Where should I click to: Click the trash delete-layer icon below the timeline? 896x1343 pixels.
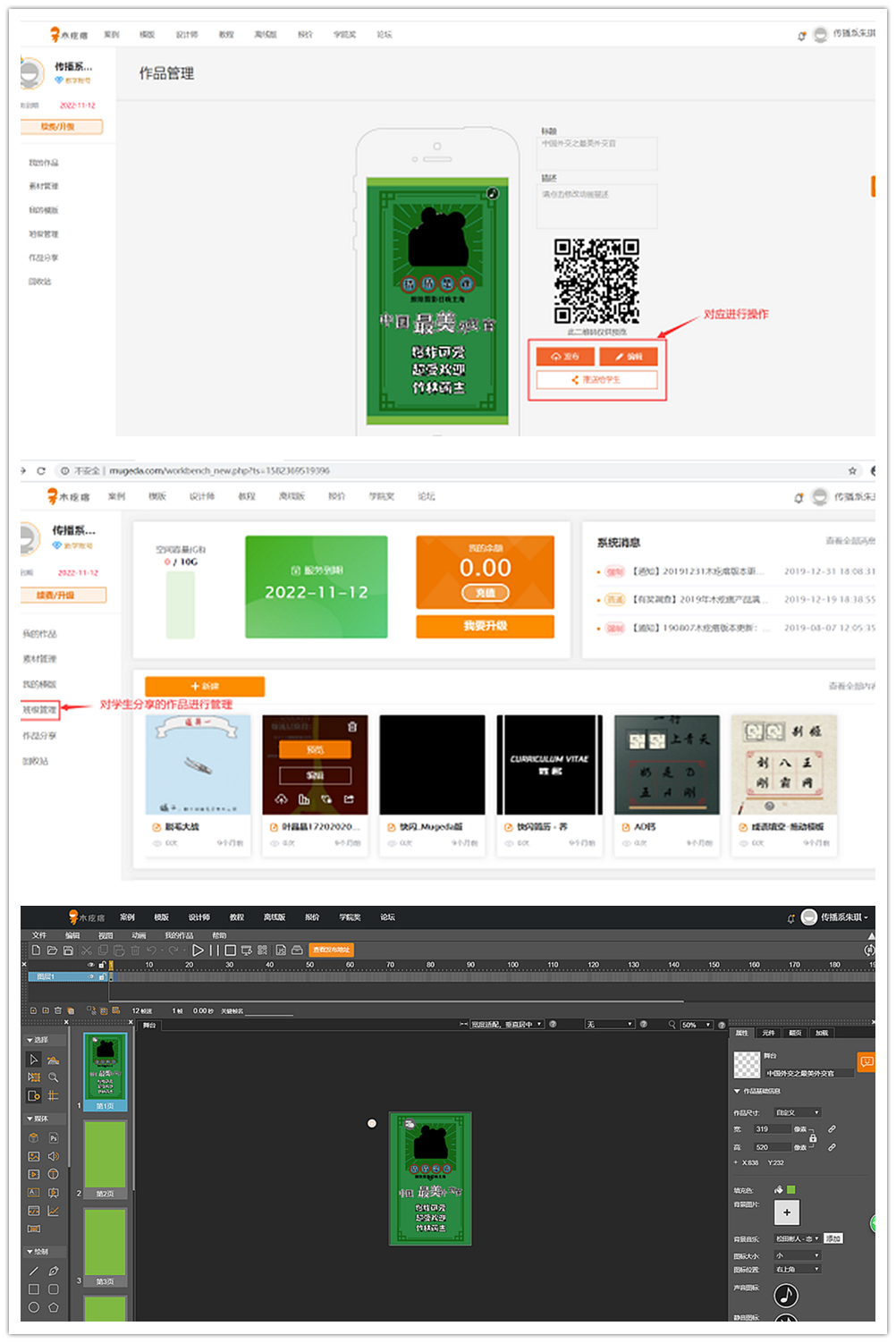[57, 1010]
